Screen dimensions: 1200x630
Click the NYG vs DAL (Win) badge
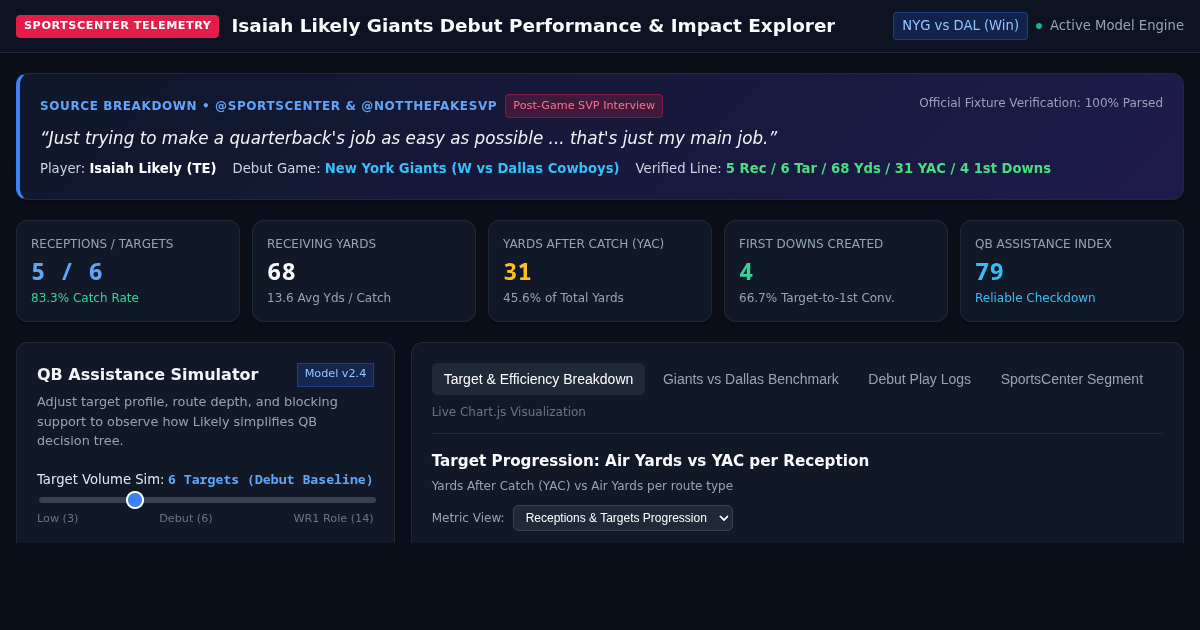(x=960, y=26)
